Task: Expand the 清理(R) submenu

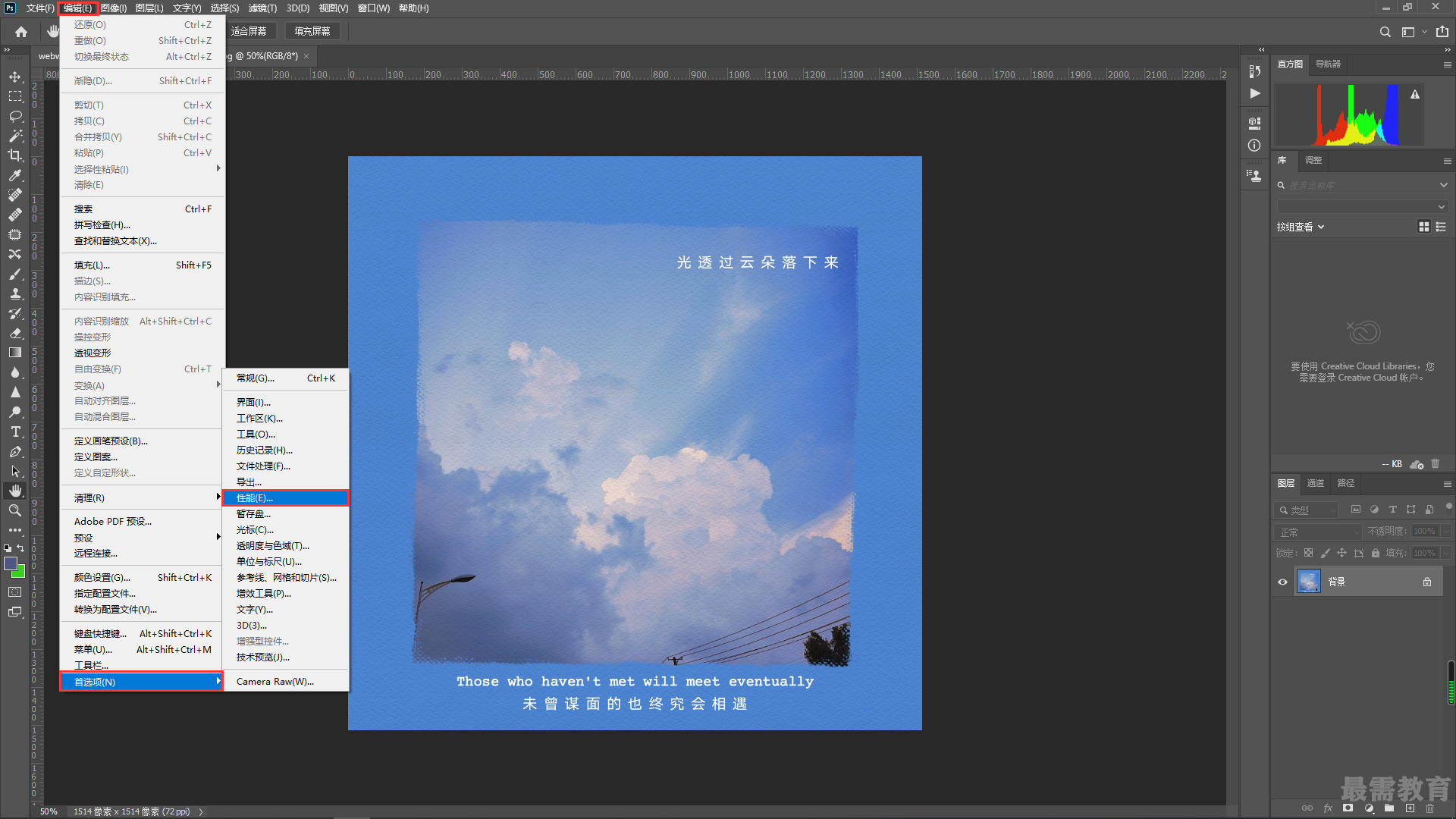Action: (x=143, y=497)
